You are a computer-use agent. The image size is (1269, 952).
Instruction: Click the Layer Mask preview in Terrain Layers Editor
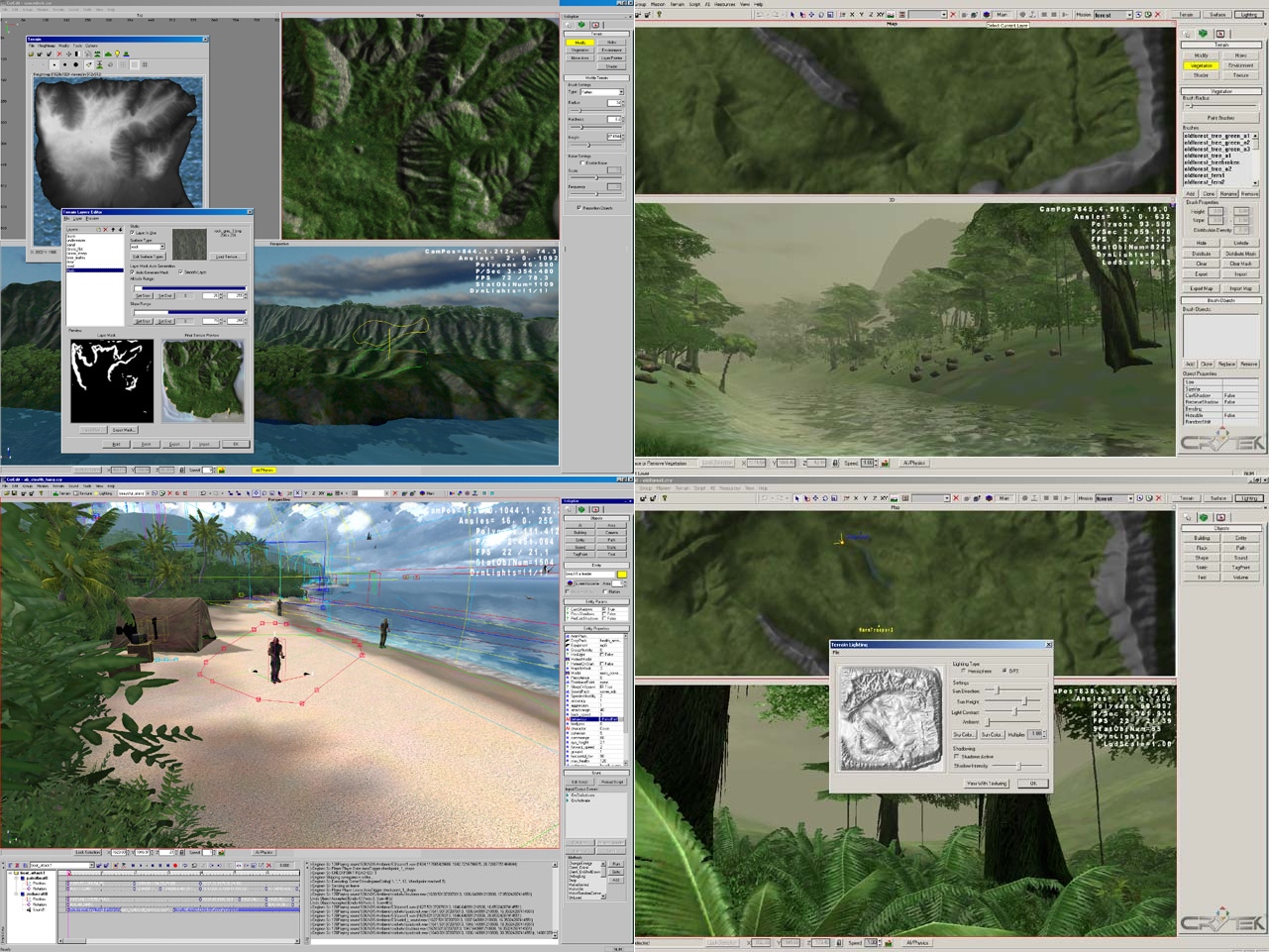112,380
